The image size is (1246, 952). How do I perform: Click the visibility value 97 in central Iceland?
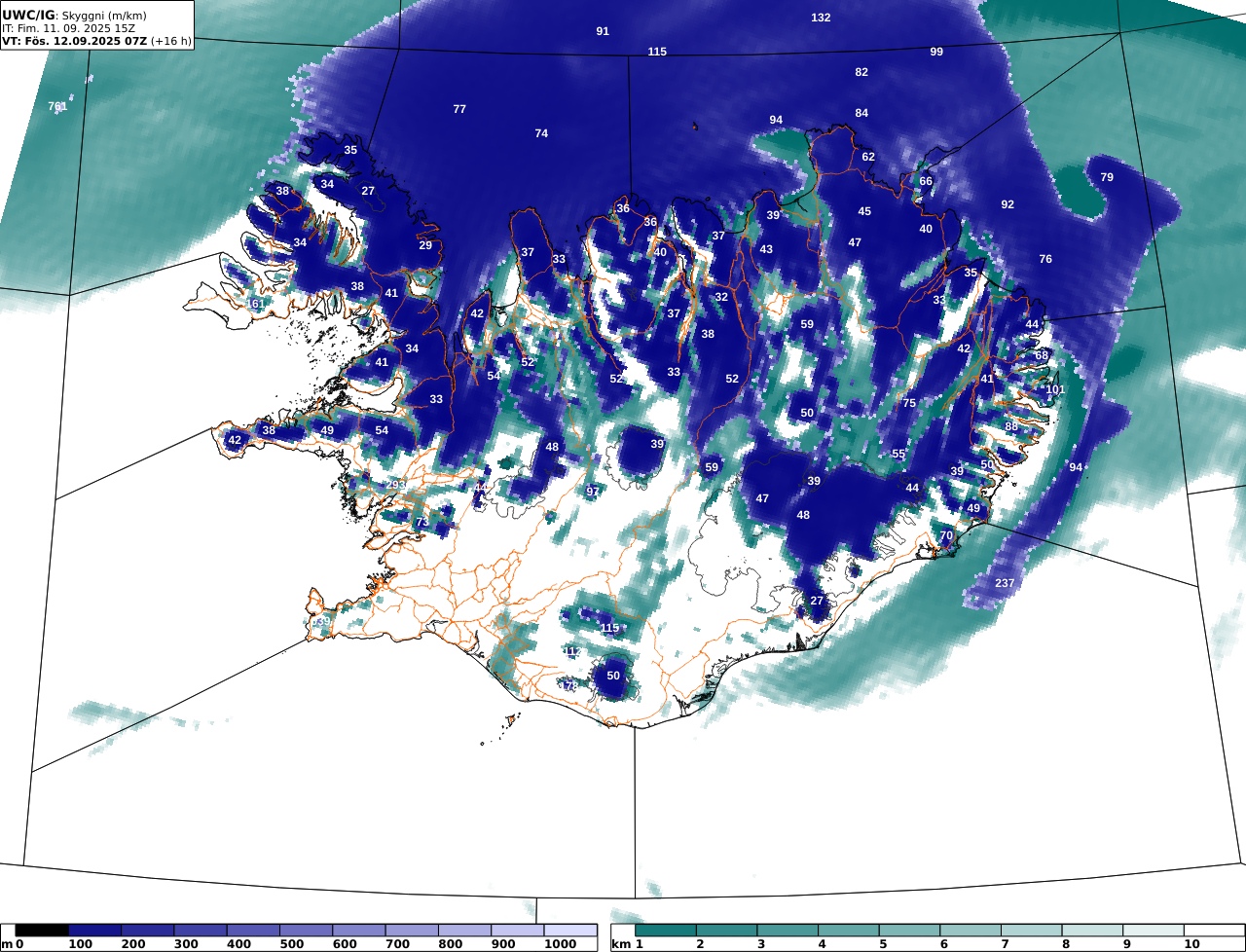[x=592, y=492]
